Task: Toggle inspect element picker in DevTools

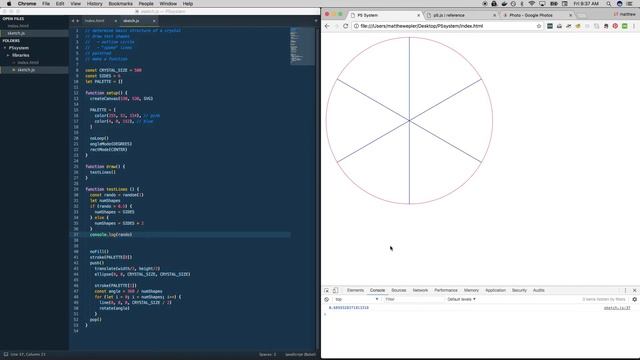Action: [x=327, y=290]
